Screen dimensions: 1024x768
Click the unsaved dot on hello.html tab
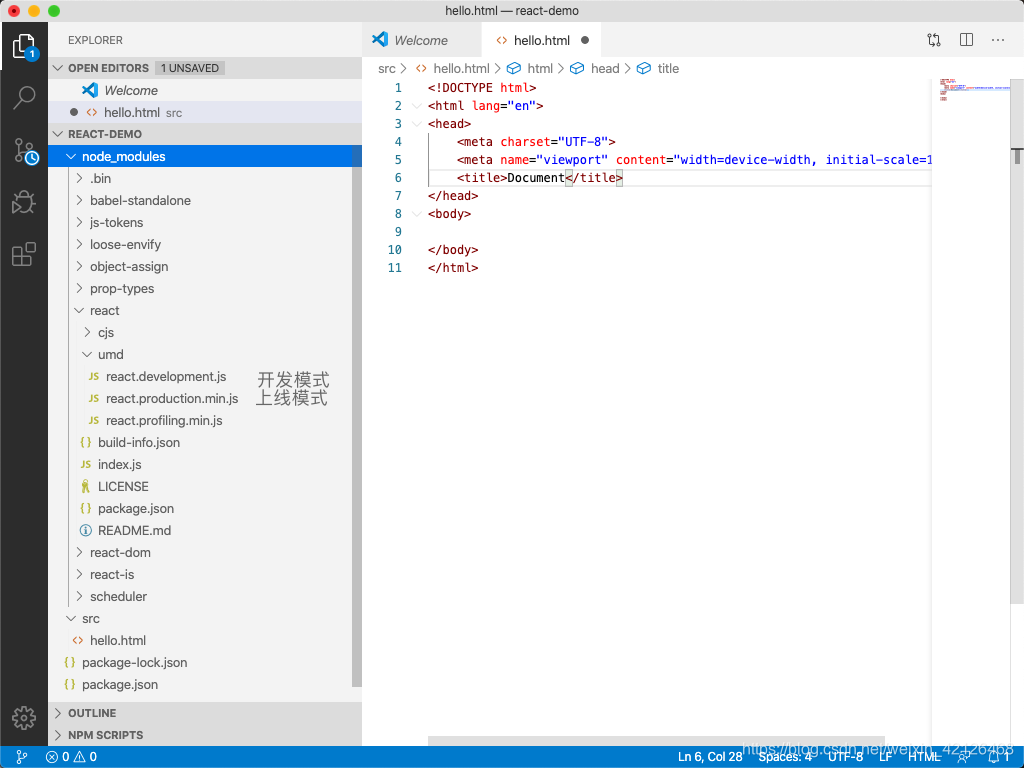(585, 40)
